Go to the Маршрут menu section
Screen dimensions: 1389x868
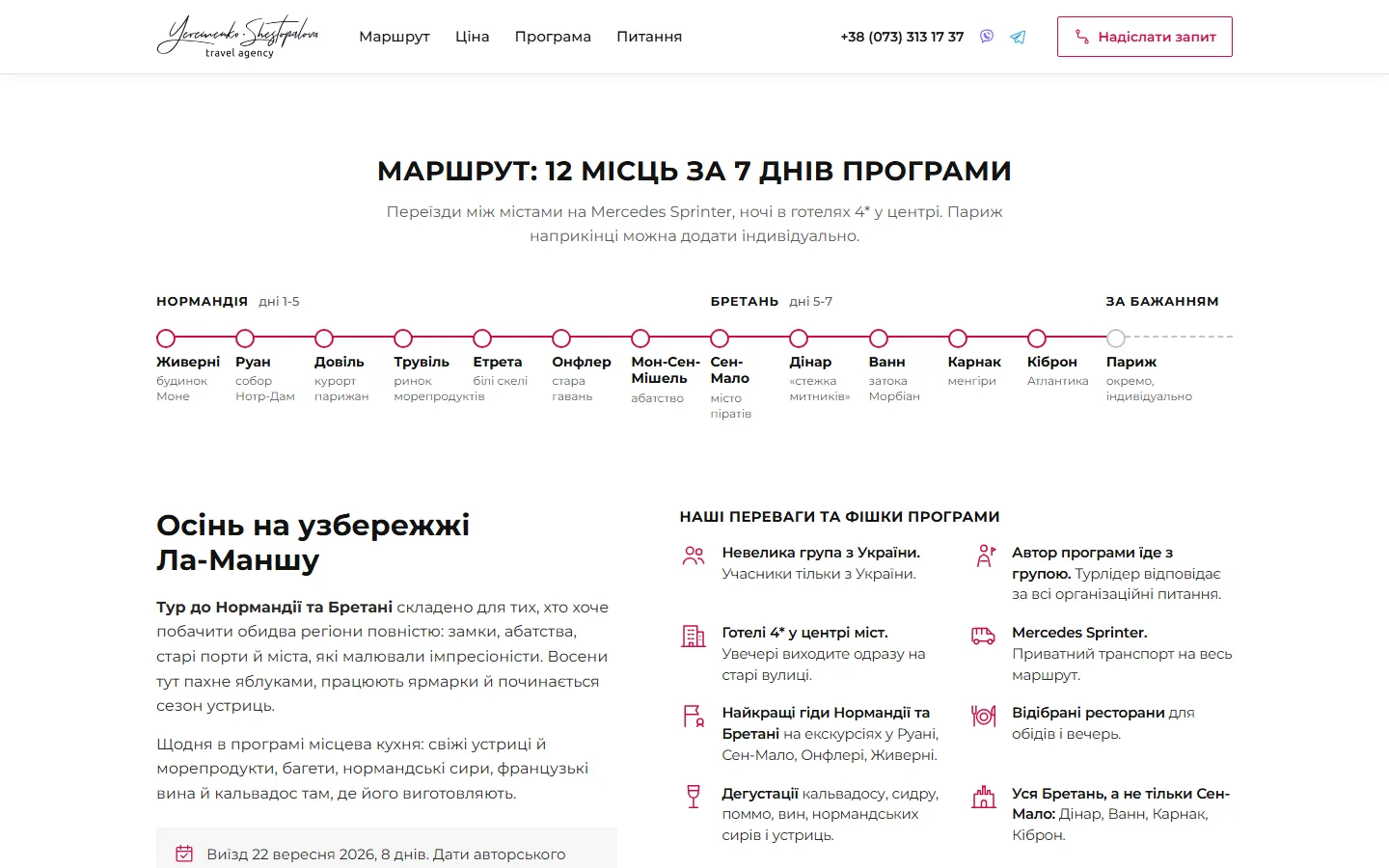tap(395, 37)
